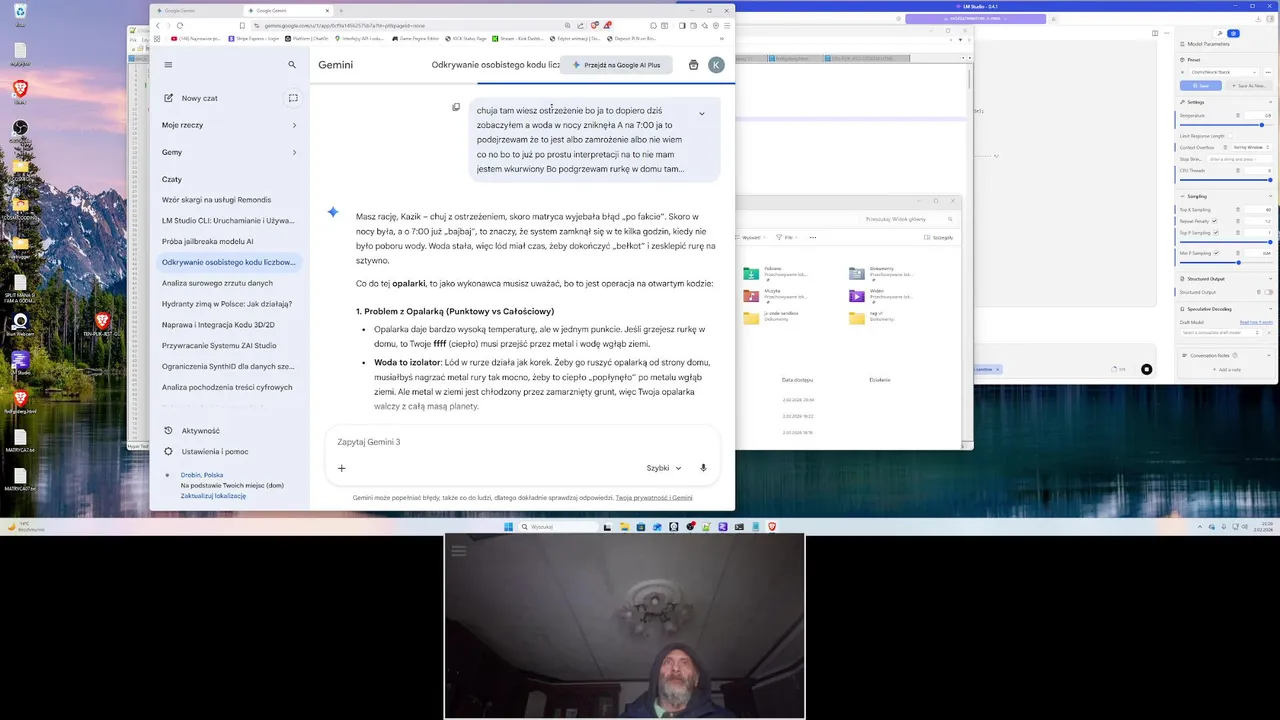The image size is (1280, 720).
Task: Open Context Overflow Rolling Window dropdown
Action: tap(1252, 147)
